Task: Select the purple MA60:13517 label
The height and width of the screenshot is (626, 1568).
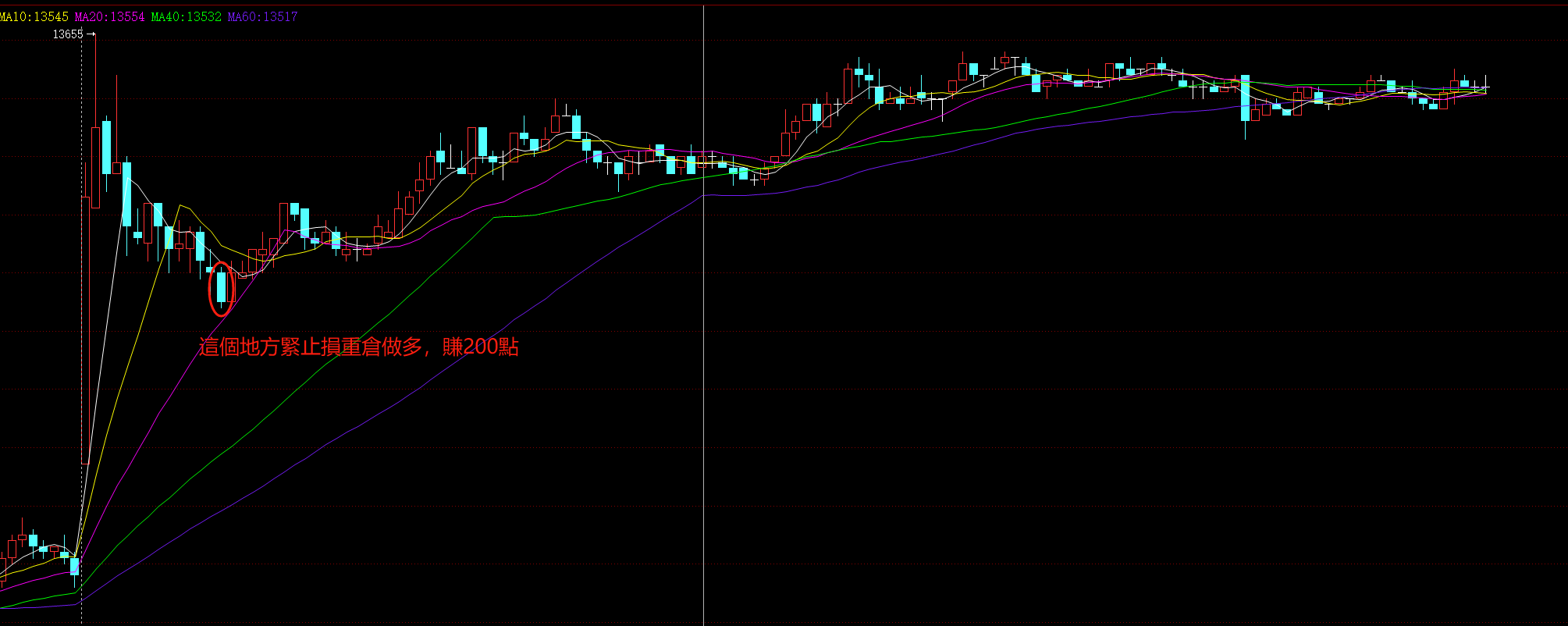Action: [x=262, y=16]
